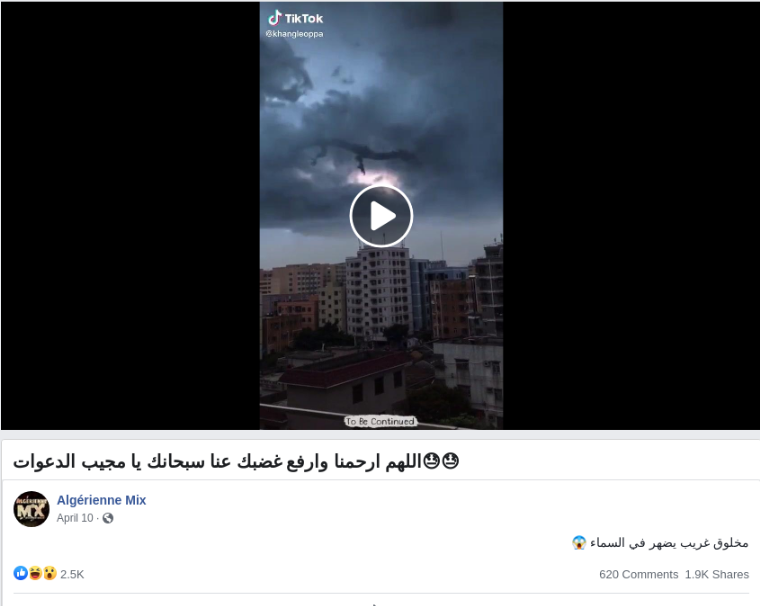Click the black area left of video
Image resolution: width=760 pixels, height=606 pixels.
(130, 216)
